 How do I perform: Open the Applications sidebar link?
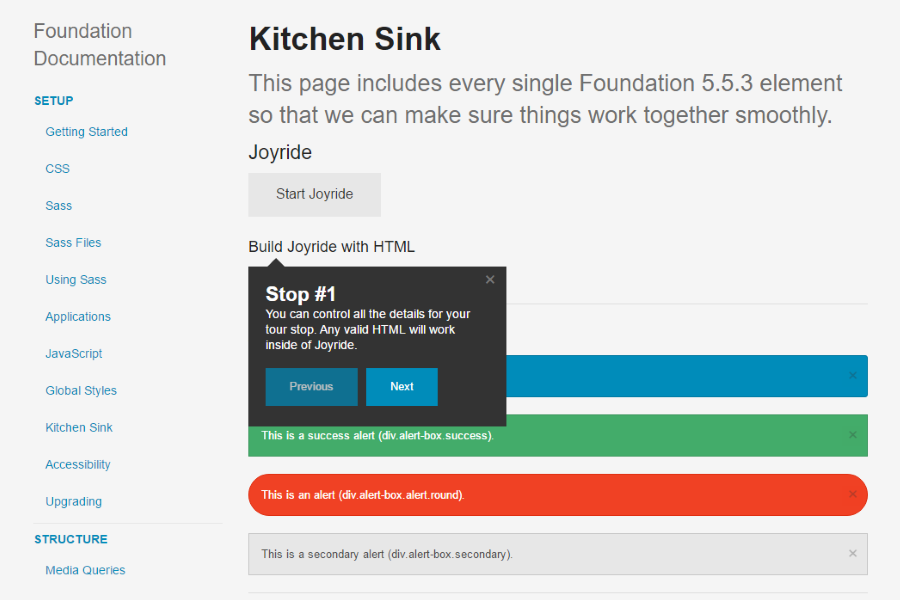[78, 316]
